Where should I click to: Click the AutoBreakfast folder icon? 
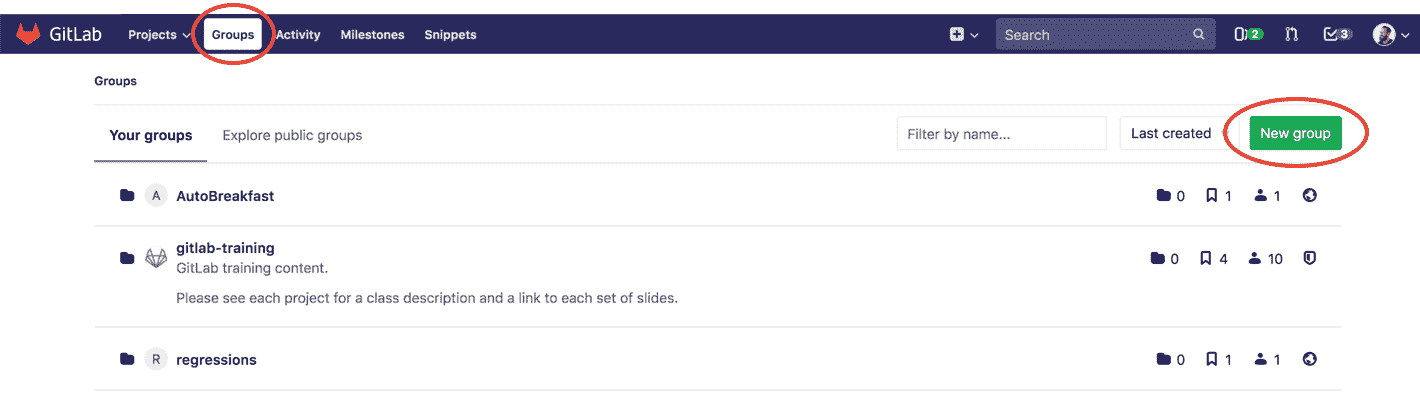[127, 195]
